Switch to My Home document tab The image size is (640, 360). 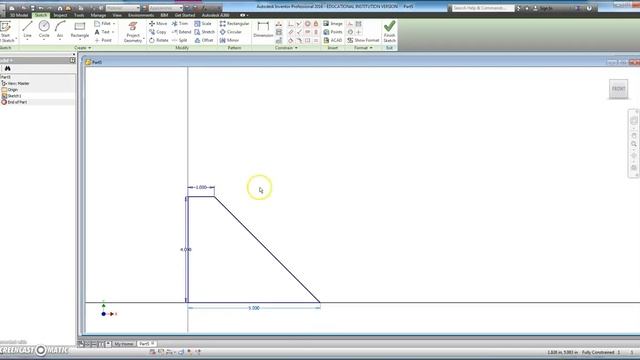[124, 344]
